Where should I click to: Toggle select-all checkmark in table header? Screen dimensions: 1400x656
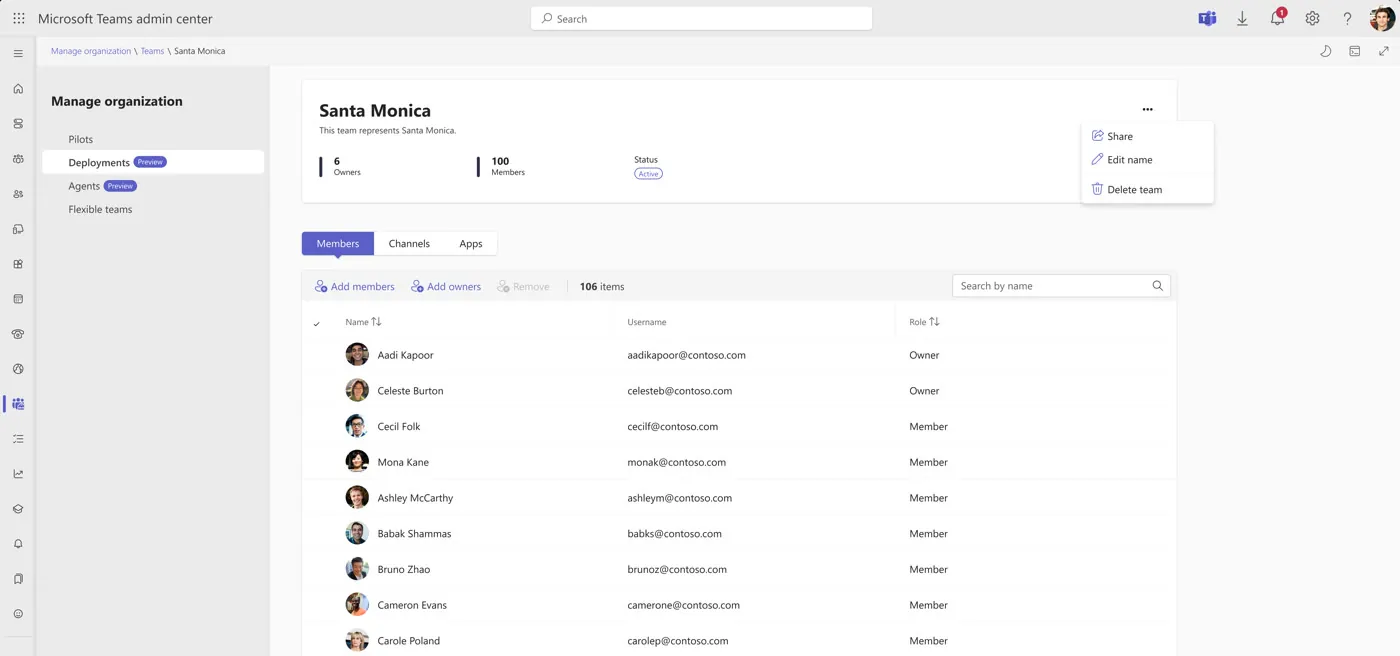click(317, 323)
